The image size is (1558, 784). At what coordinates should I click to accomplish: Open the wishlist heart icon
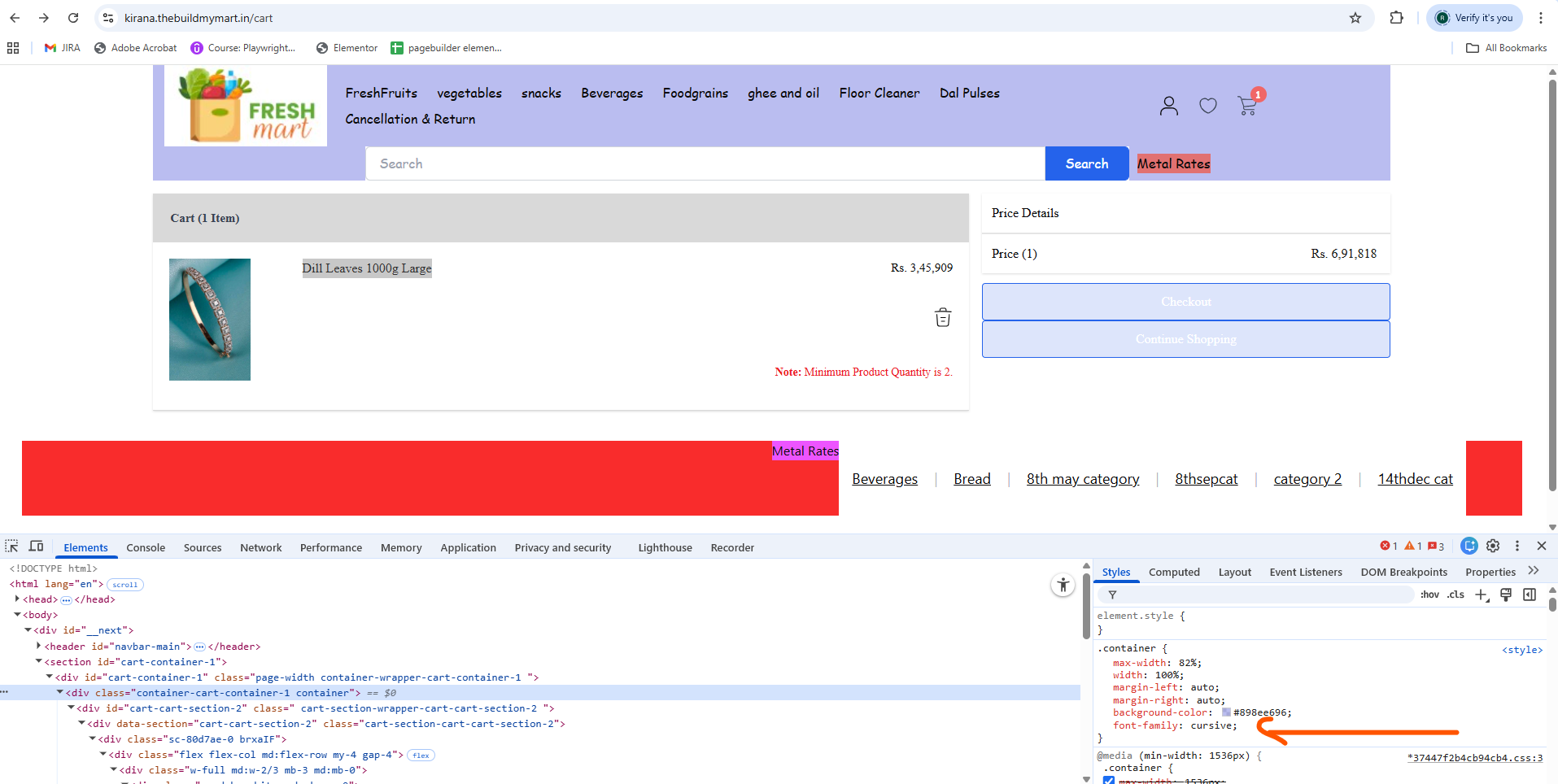[x=1208, y=106]
